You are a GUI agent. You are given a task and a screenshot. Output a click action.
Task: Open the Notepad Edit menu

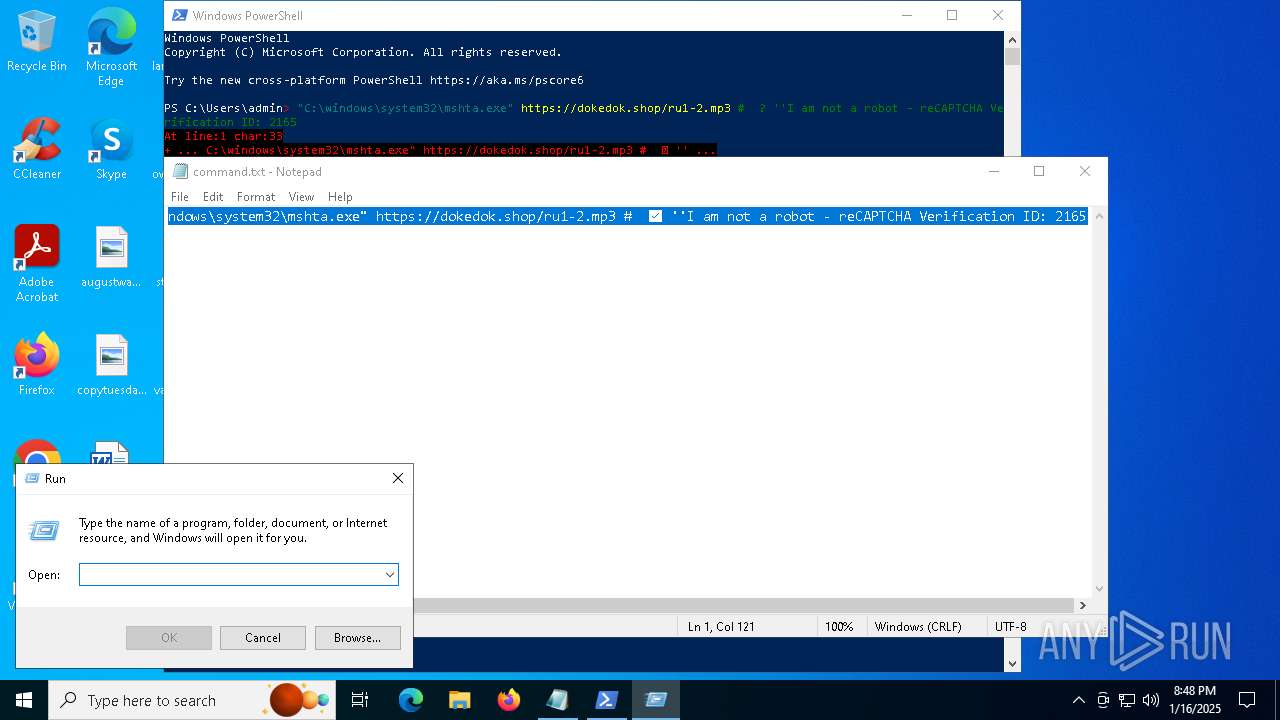(213, 197)
